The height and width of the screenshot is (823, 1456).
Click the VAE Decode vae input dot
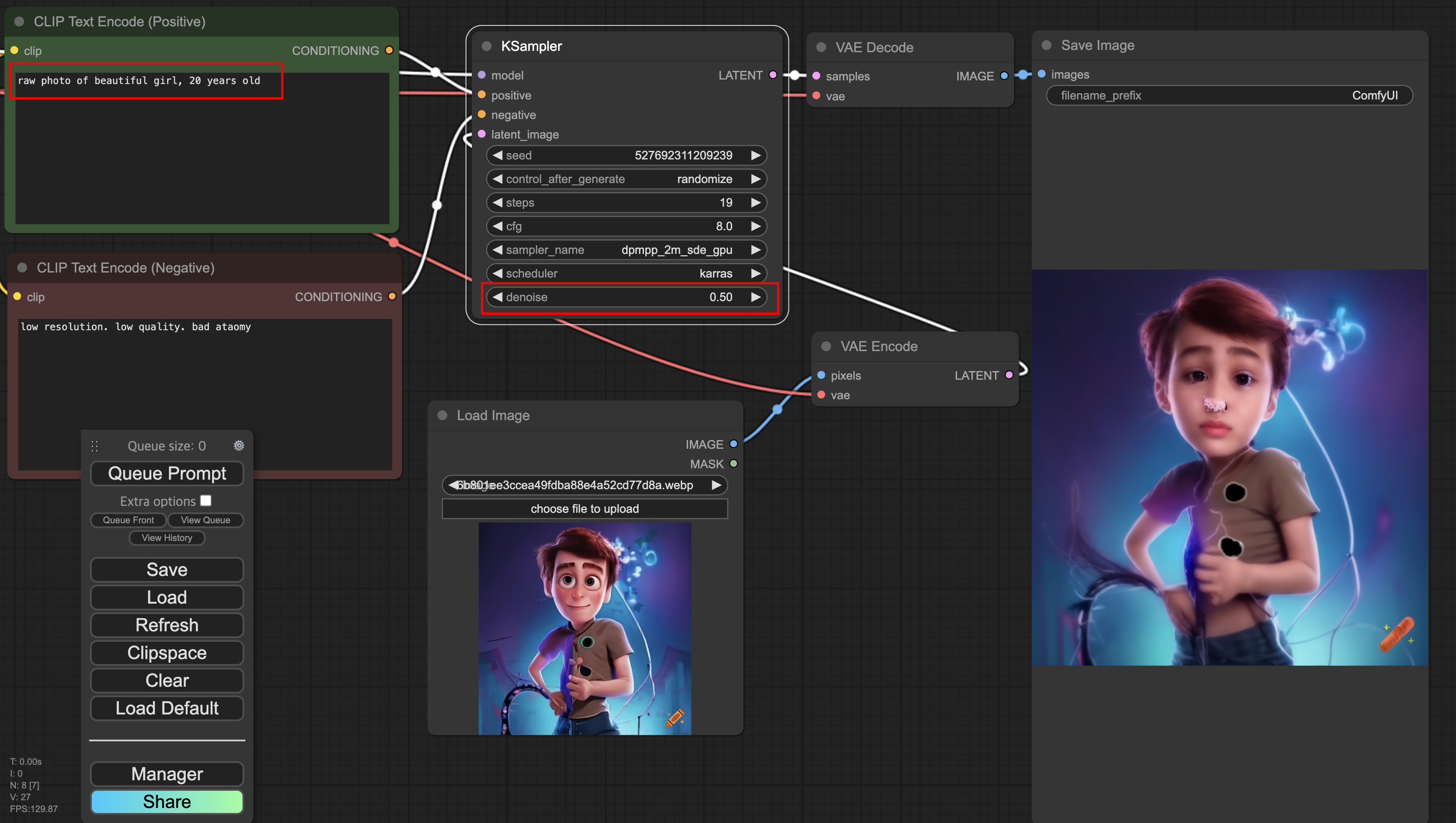click(816, 95)
